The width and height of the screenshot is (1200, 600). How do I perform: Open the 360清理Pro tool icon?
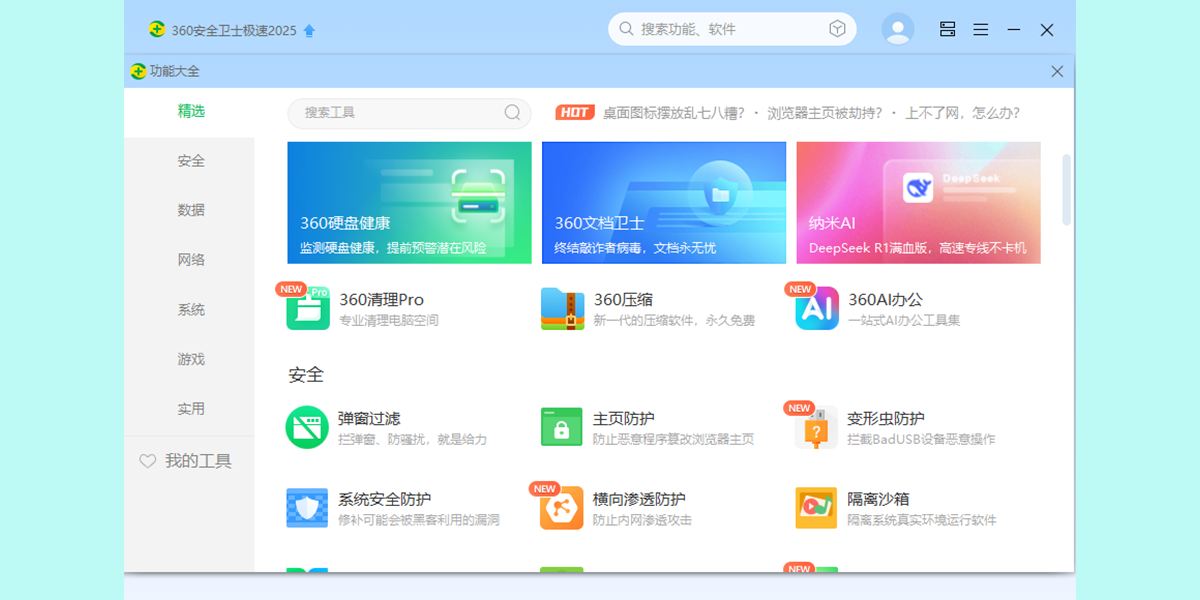tap(308, 309)
